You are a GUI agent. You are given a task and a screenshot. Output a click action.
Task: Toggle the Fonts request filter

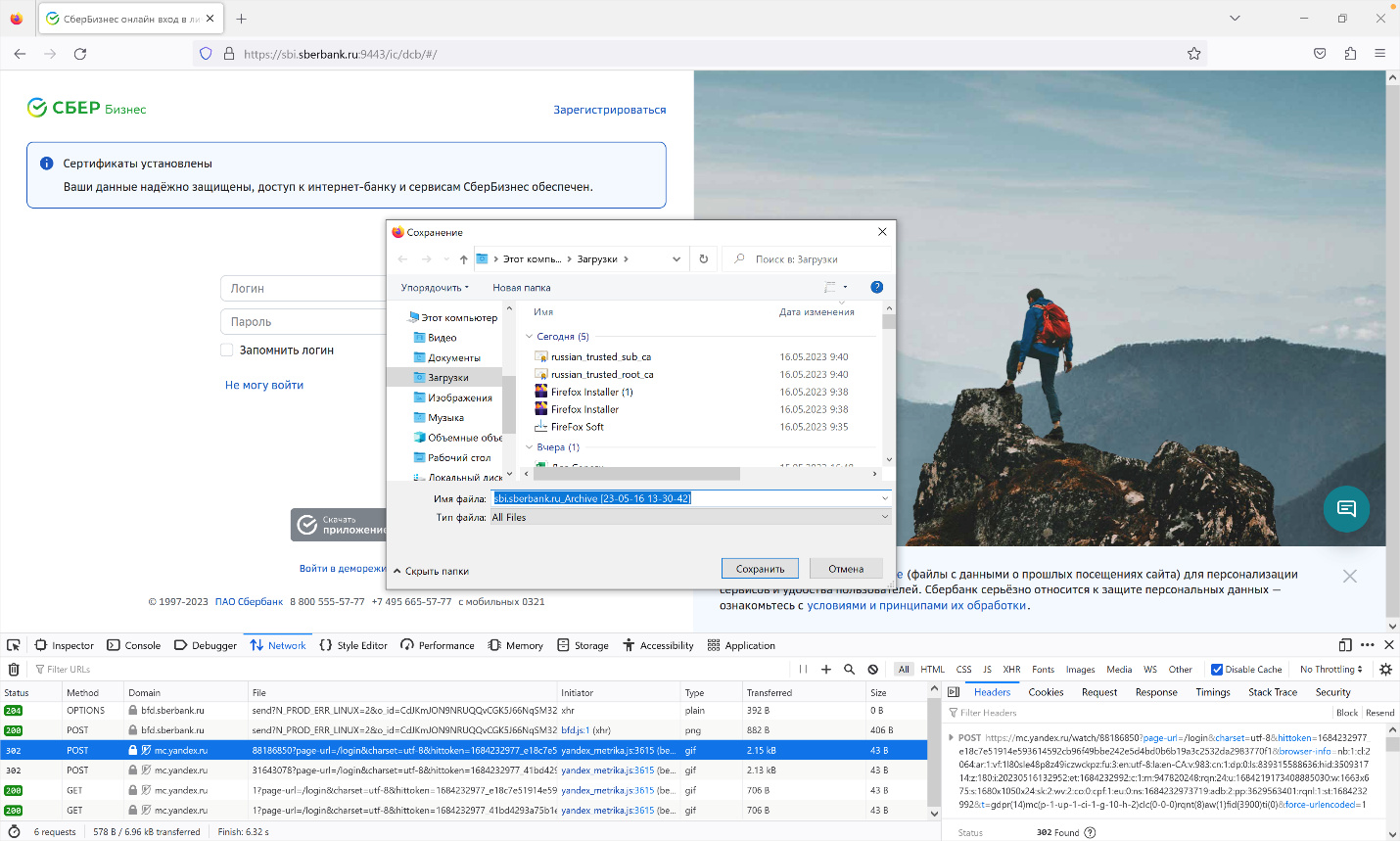coord(1044,670)
